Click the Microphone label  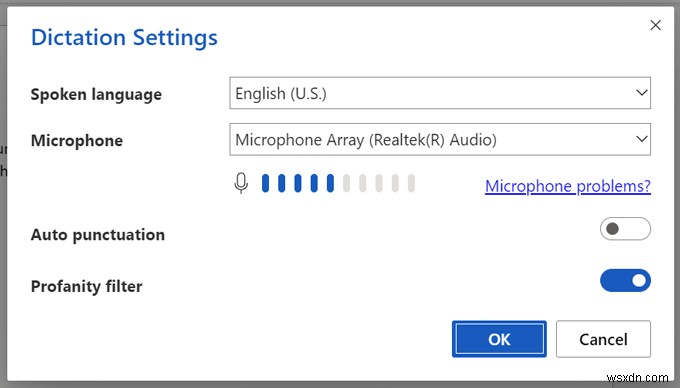(x=77, y=140)
